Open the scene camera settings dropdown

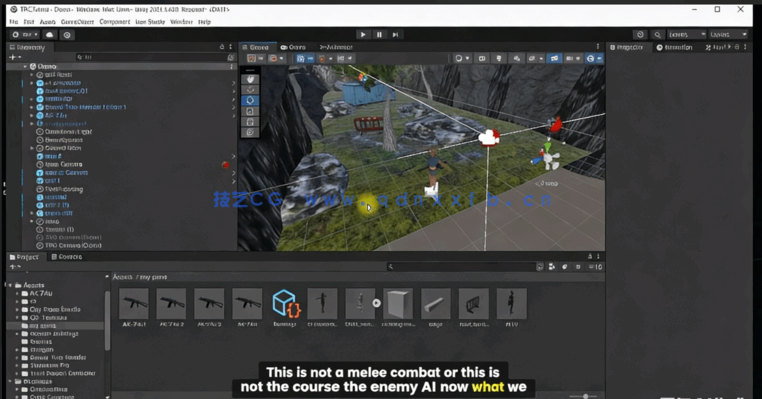point(572,58)
